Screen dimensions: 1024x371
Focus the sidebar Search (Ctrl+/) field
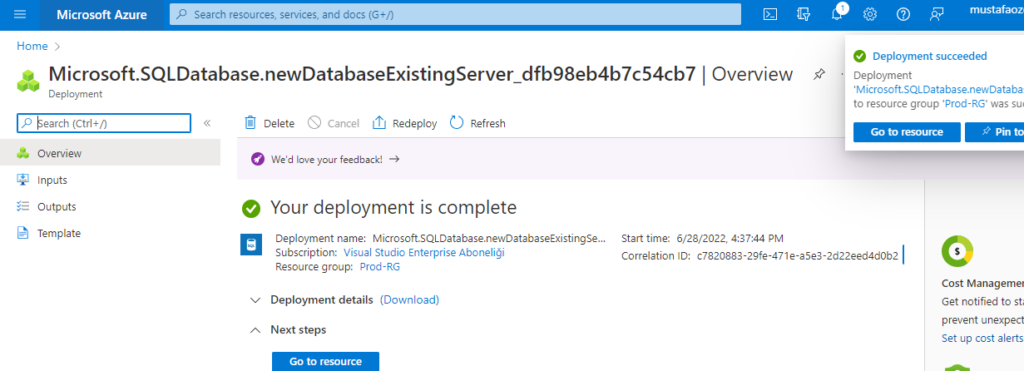click(104, 123)
